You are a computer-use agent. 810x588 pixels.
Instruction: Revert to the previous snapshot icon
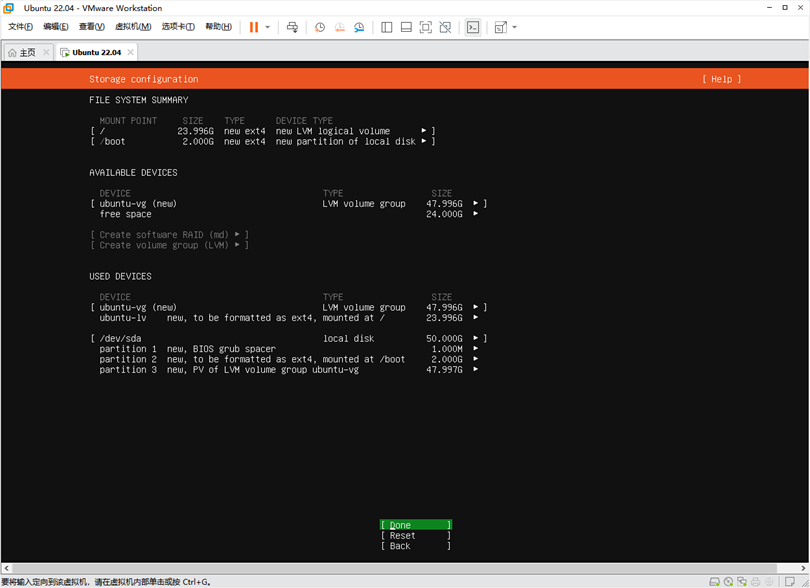(339, 27)
